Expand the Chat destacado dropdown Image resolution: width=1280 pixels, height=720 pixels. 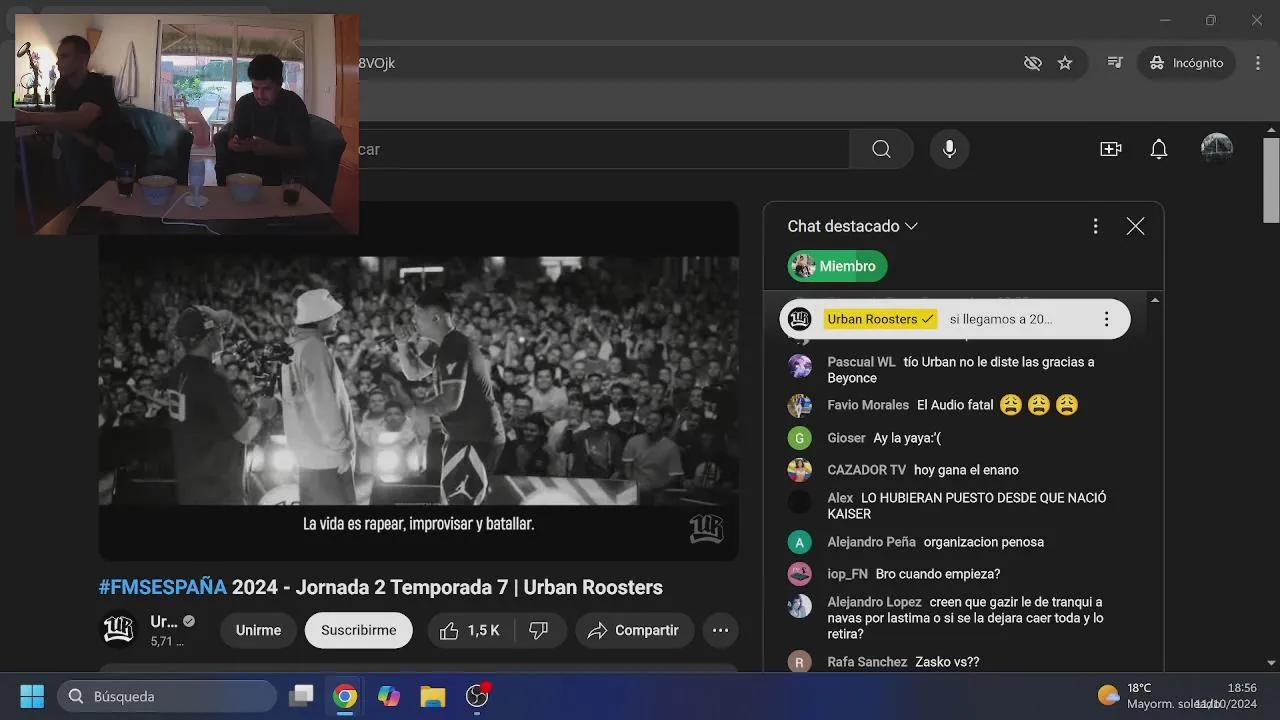pos(852,226)
